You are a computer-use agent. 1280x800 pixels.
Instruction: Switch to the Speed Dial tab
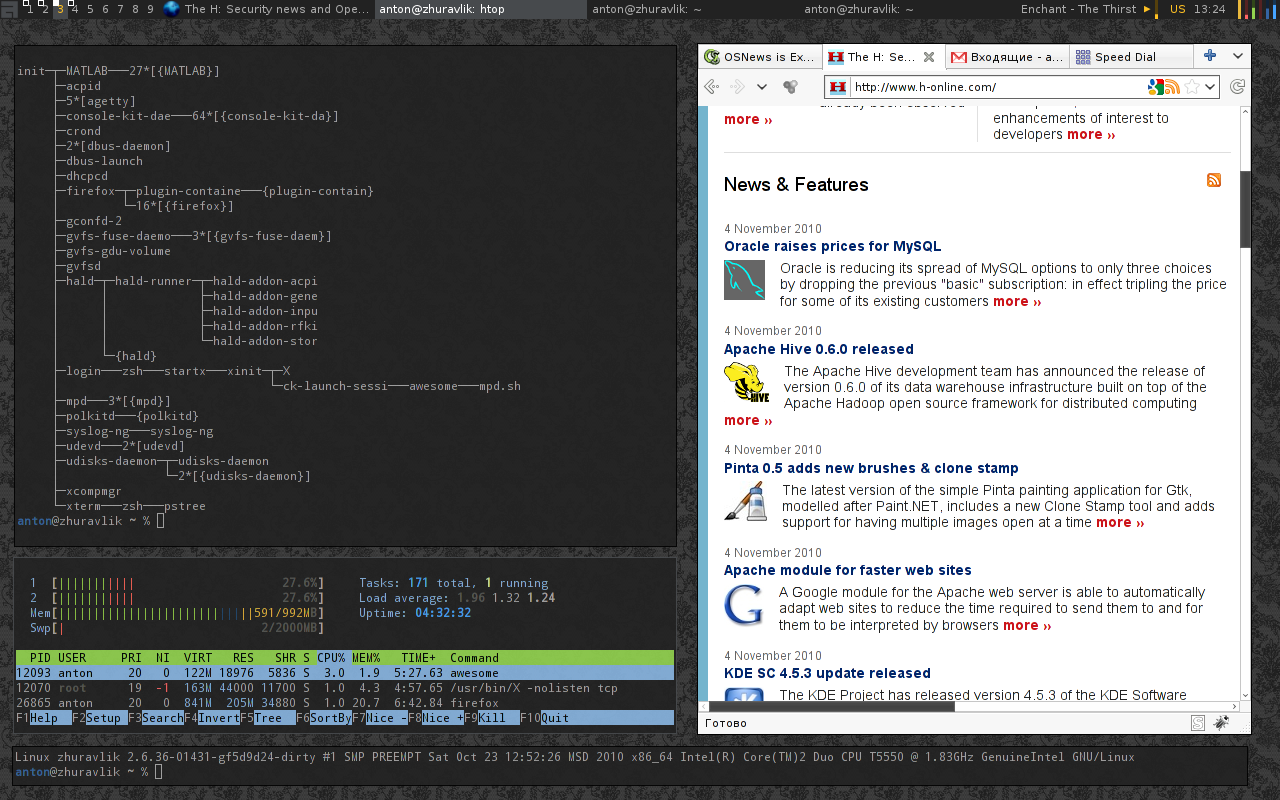pyautogui.click(x=1130, y=57)
